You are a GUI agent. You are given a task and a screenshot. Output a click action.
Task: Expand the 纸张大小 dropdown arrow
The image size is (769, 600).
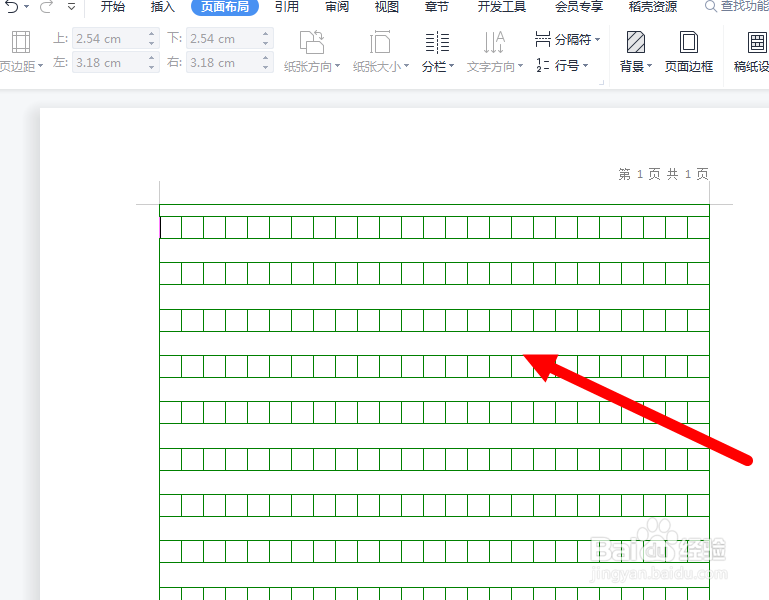407,66
